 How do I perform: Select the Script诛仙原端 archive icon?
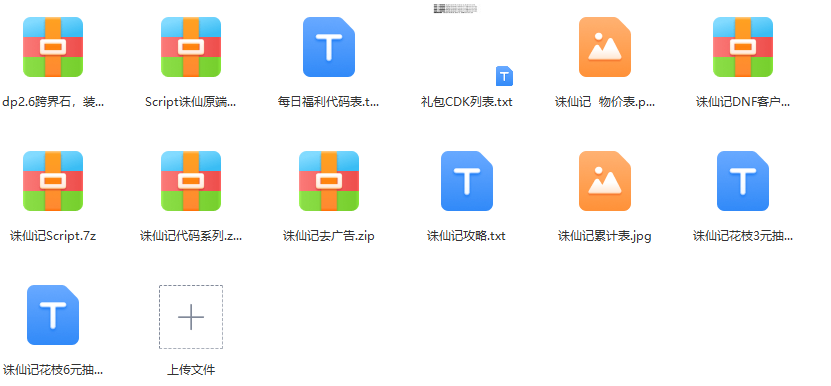(191, 47)
